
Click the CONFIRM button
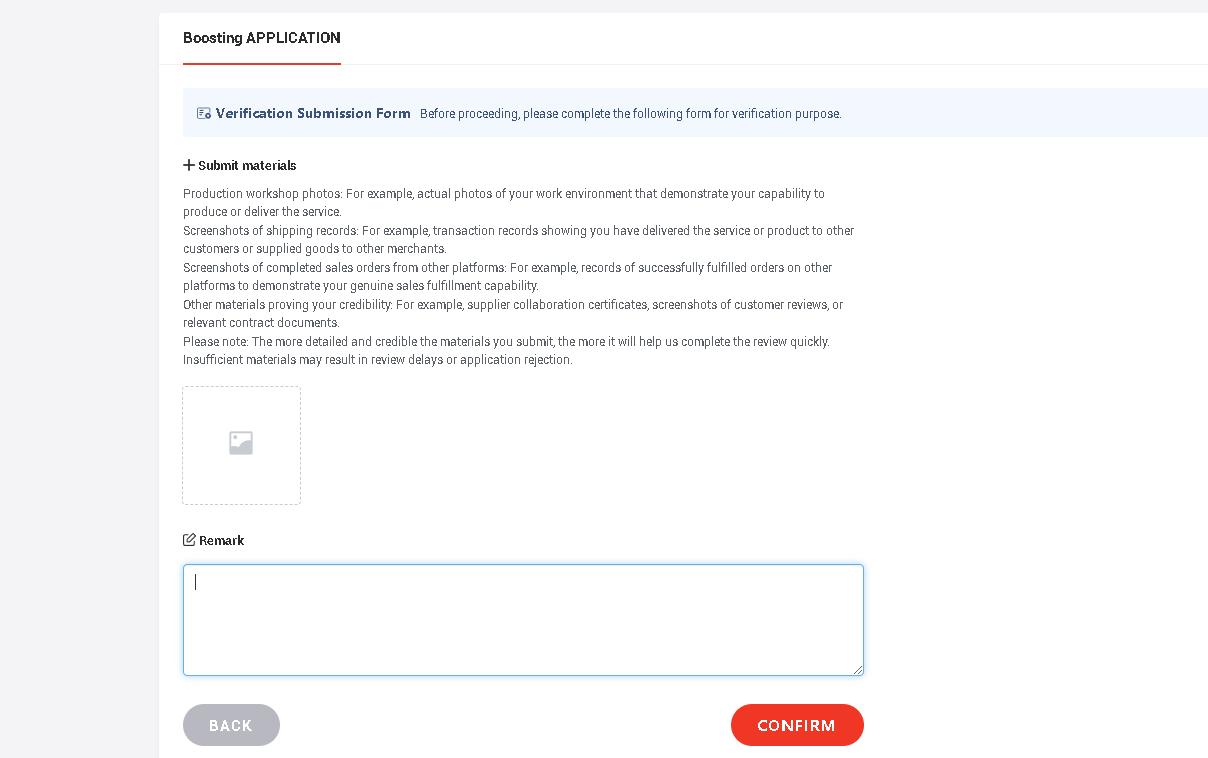[797, 725]
